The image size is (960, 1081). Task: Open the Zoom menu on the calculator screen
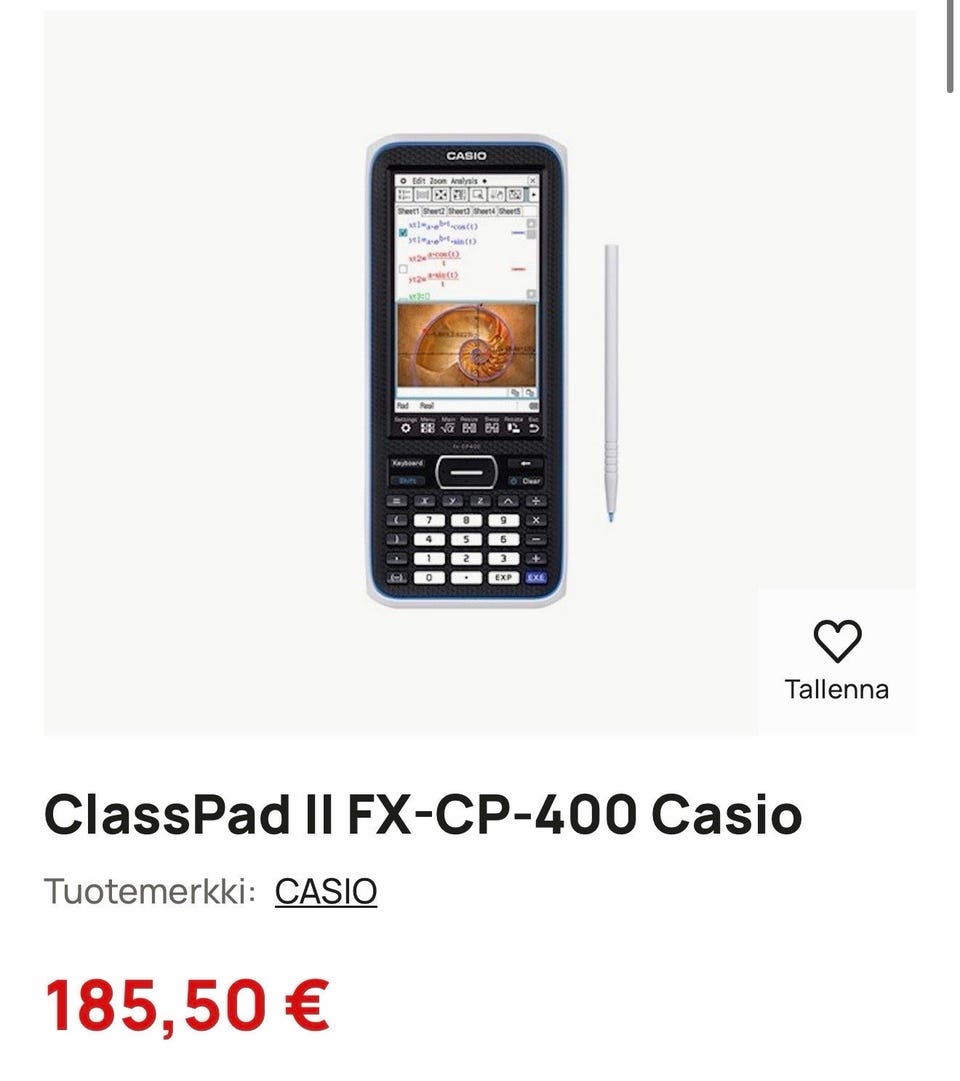438,181
